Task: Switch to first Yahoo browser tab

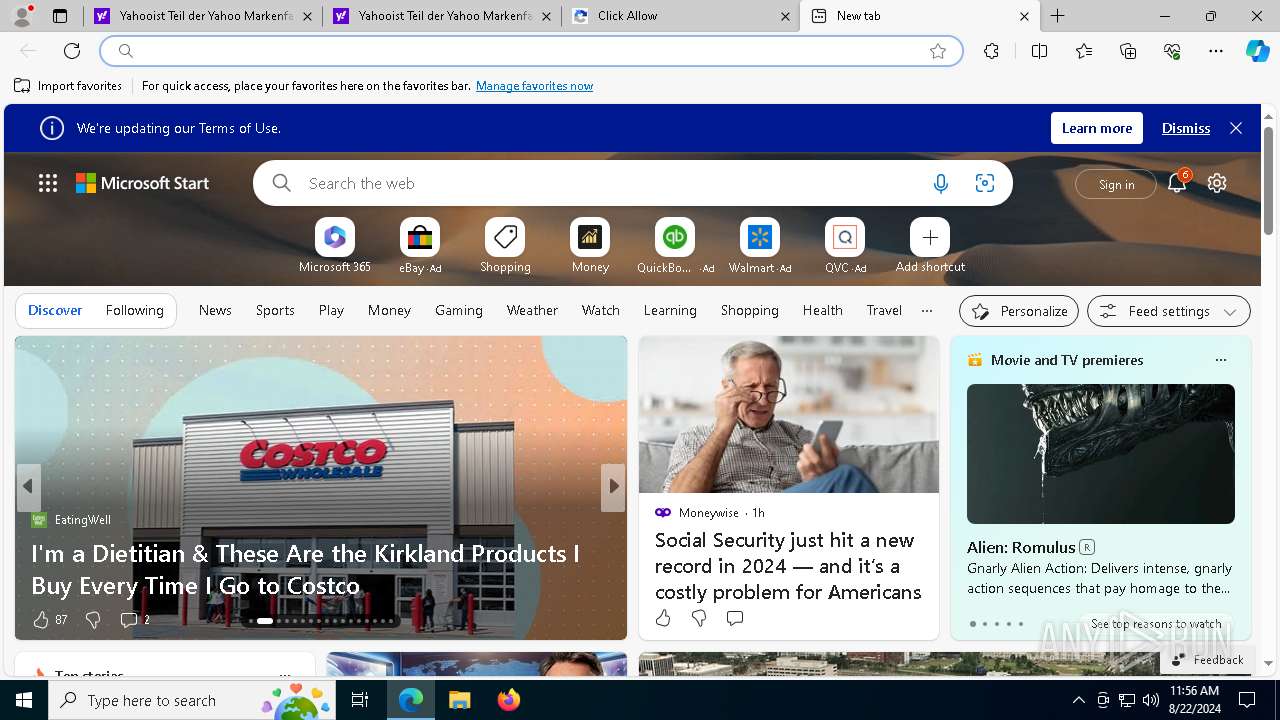Action: tap(202, 16)
